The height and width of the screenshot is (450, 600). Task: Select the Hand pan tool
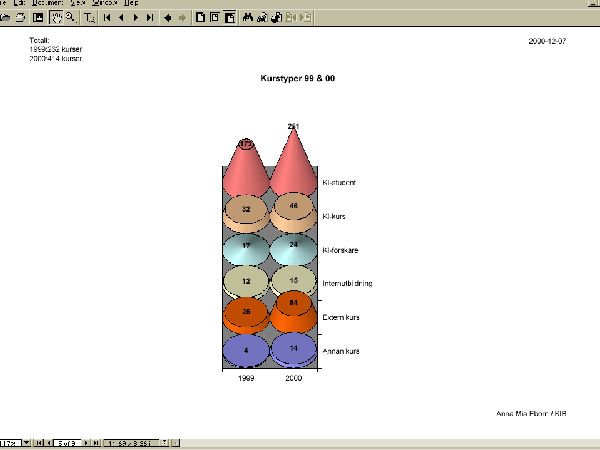point(56,17)
